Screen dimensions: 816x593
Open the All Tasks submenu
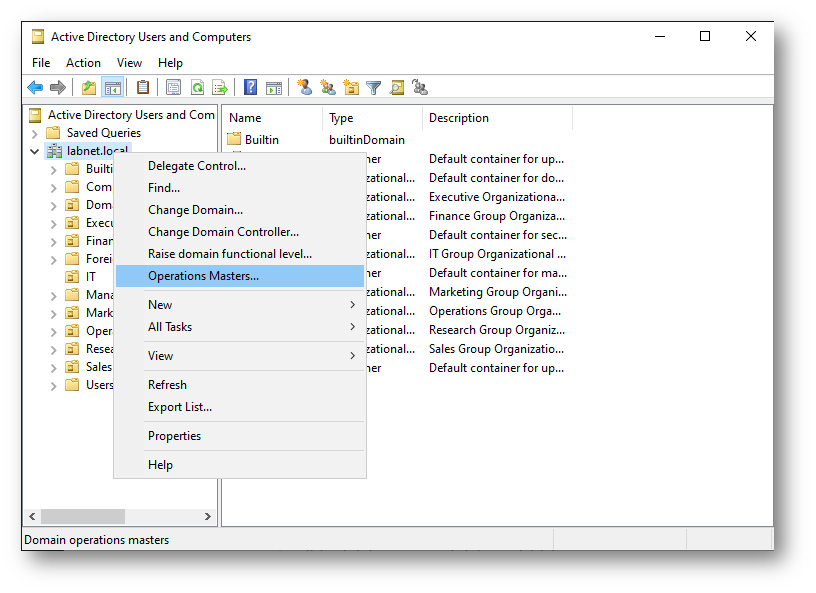[240, 327]
